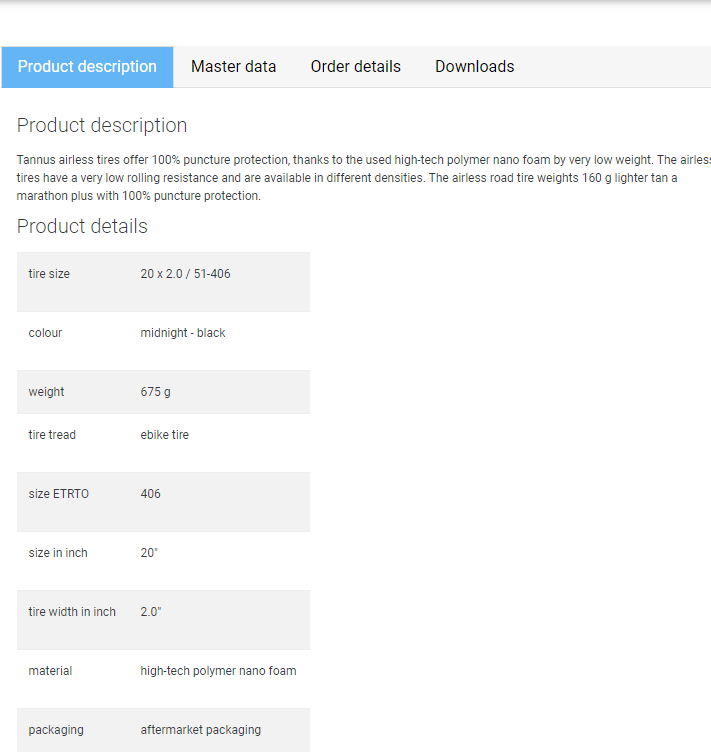The height and width of the screenshot is (752, 711).
Task: Click the value 'midnight - black'
Action: (183, 333)
